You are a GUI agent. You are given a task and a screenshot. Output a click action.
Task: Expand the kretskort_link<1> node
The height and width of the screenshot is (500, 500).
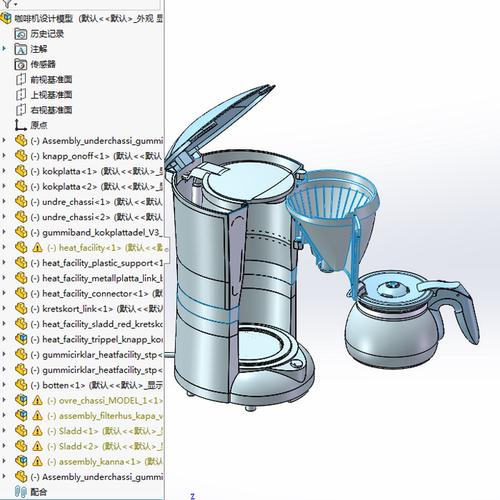pos(4,308)
